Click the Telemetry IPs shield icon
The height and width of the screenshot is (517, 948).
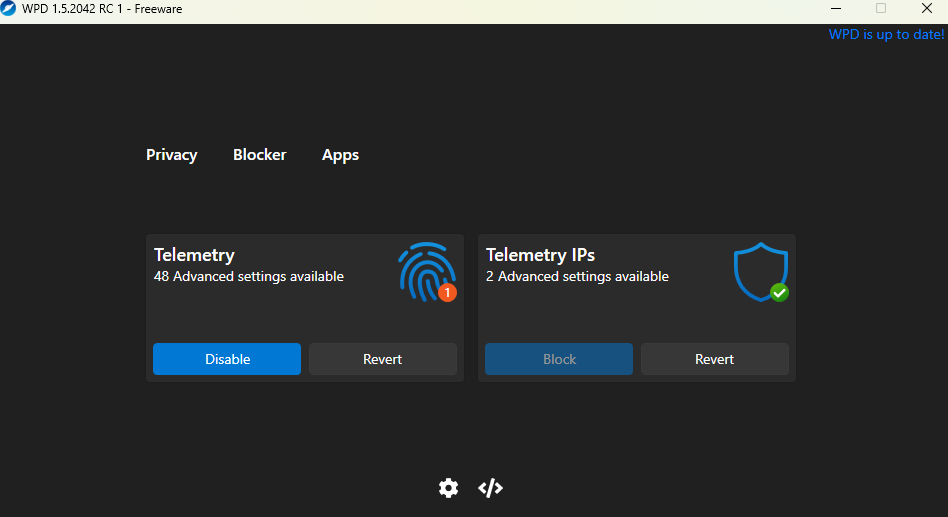(x=761, y=272)
